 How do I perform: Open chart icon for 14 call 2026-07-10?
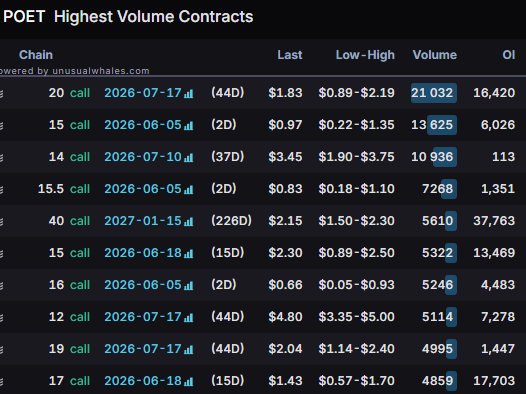tap(189, 158)
